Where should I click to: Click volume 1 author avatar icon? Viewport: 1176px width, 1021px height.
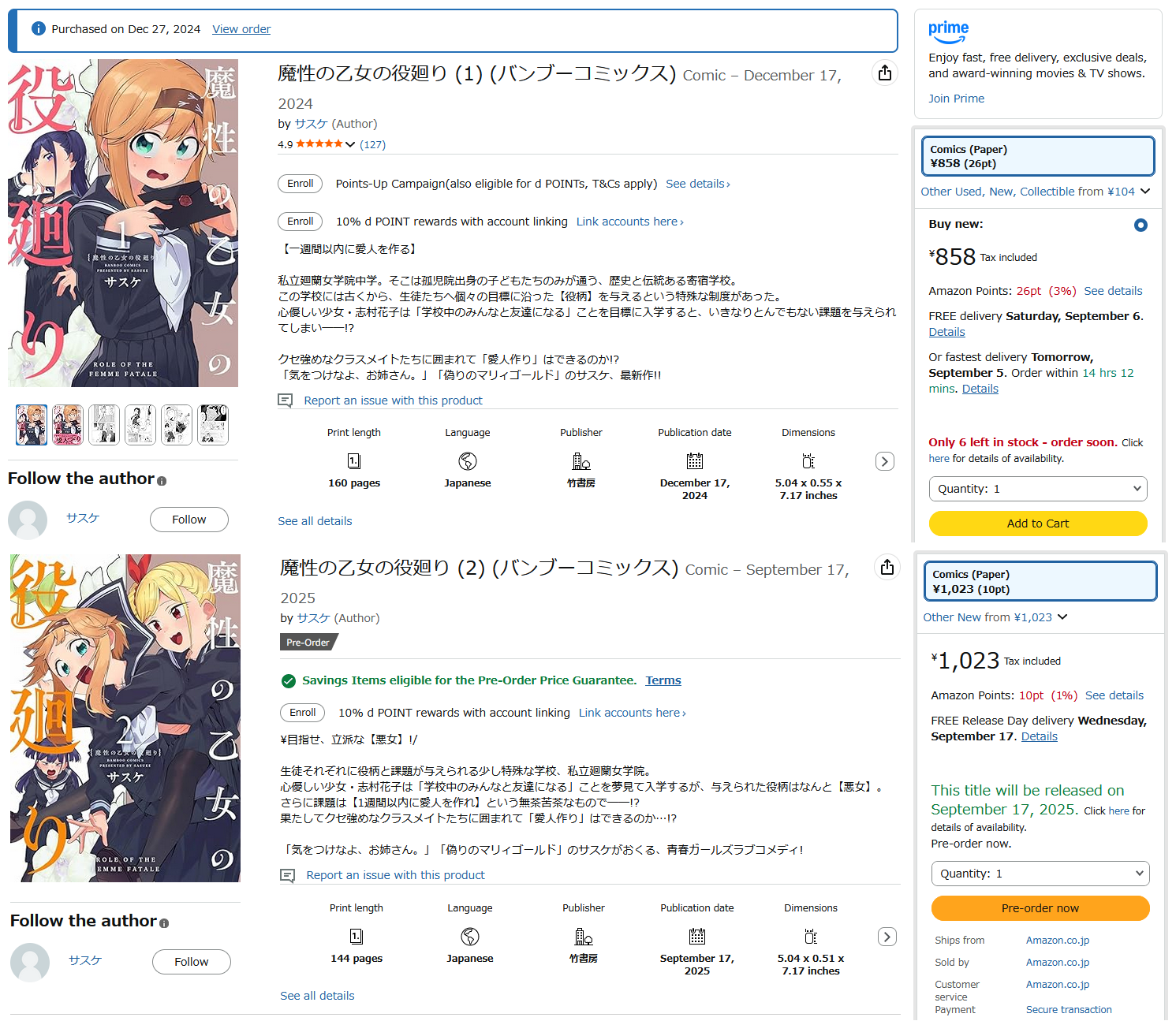click(x=28, y=520)
